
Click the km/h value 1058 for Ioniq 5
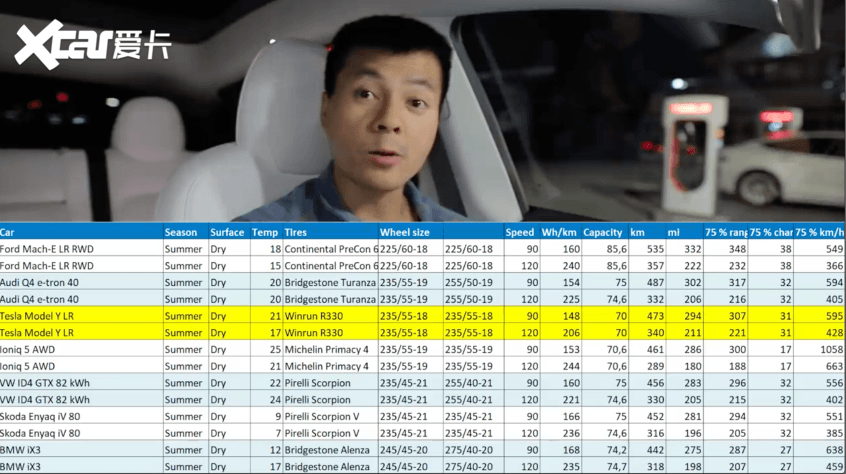(x=832, y=349)
